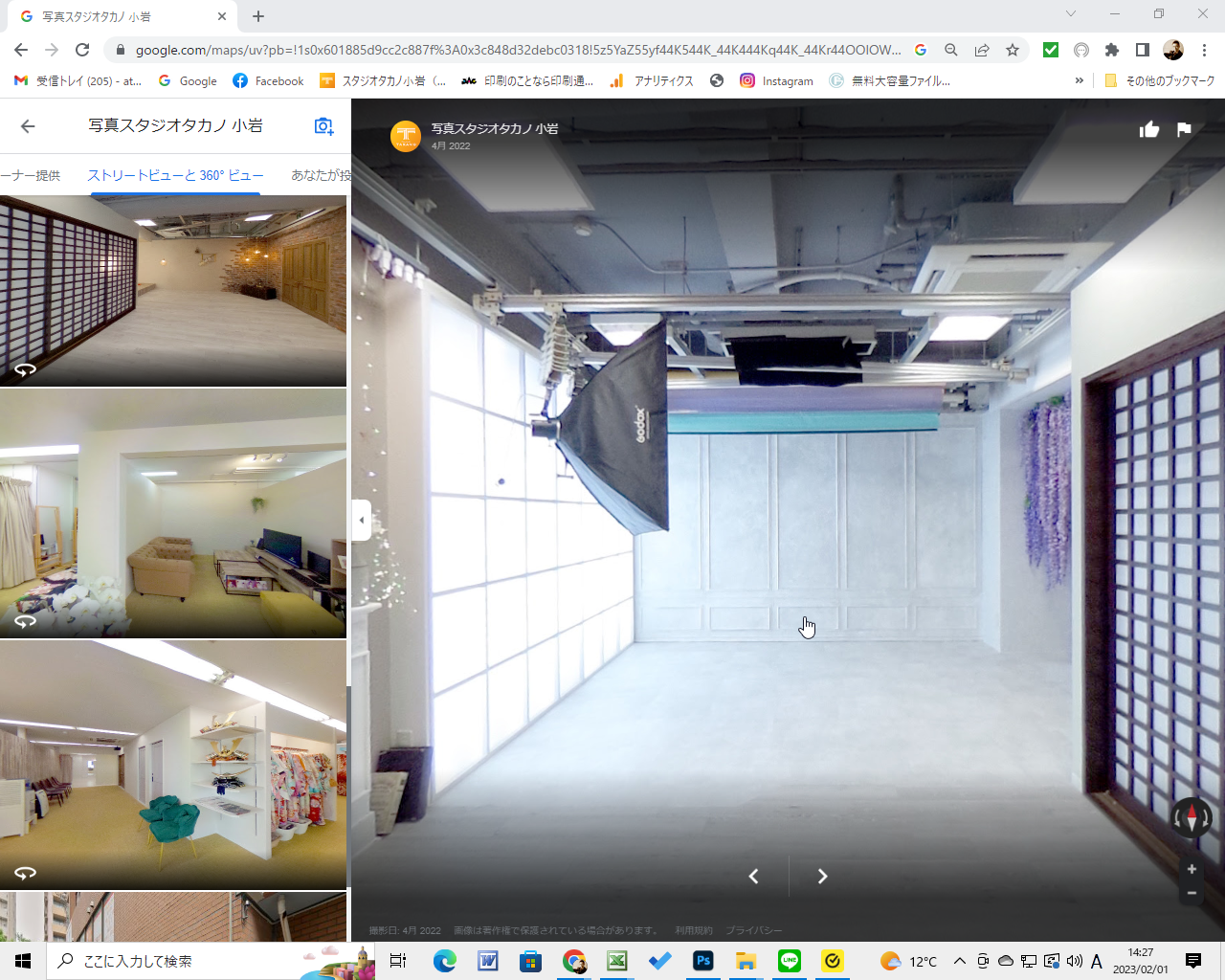1225x980 pixels.
Task: Click the flag report photo icon
Action: pyautogui.click(x=1184, y=130)
